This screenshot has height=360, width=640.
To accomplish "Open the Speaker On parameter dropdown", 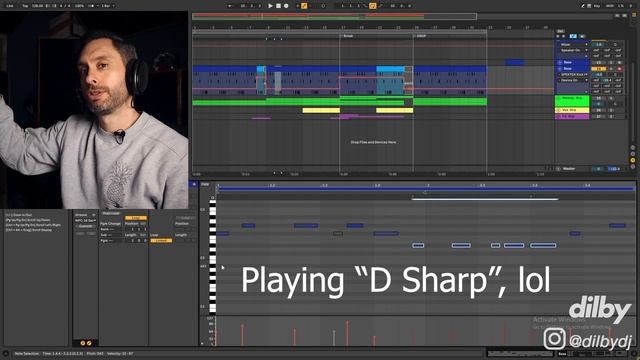I will [573, 50].
